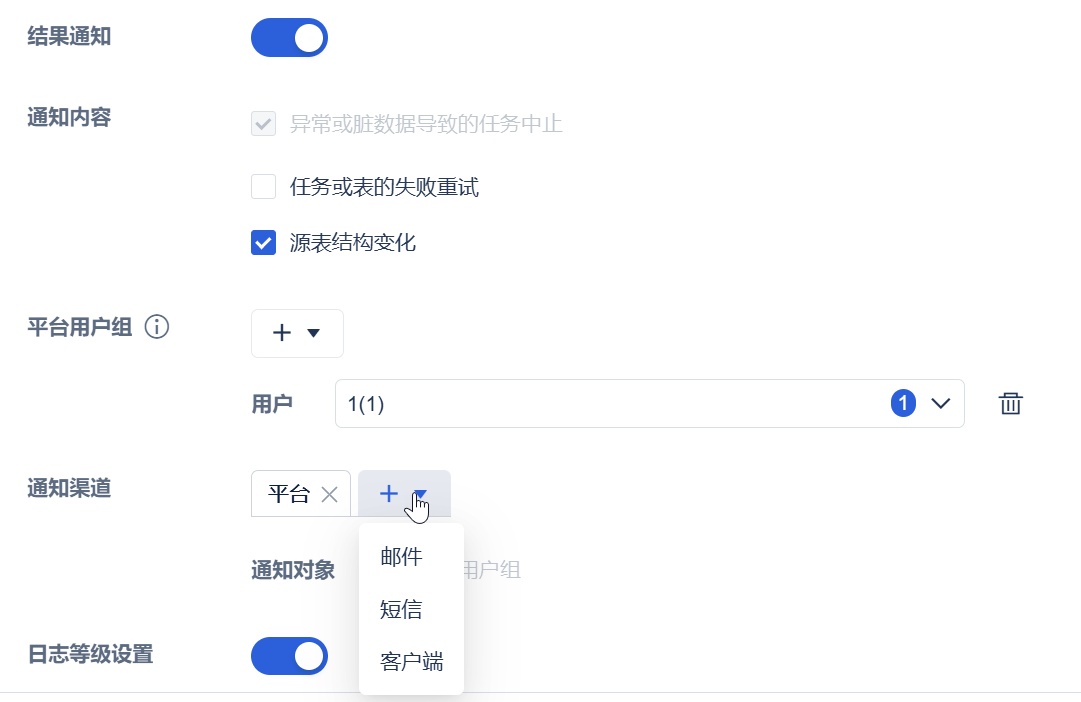Click the disabled 异常或脏数据导致的任务中止 checkbox

(264, 125)
